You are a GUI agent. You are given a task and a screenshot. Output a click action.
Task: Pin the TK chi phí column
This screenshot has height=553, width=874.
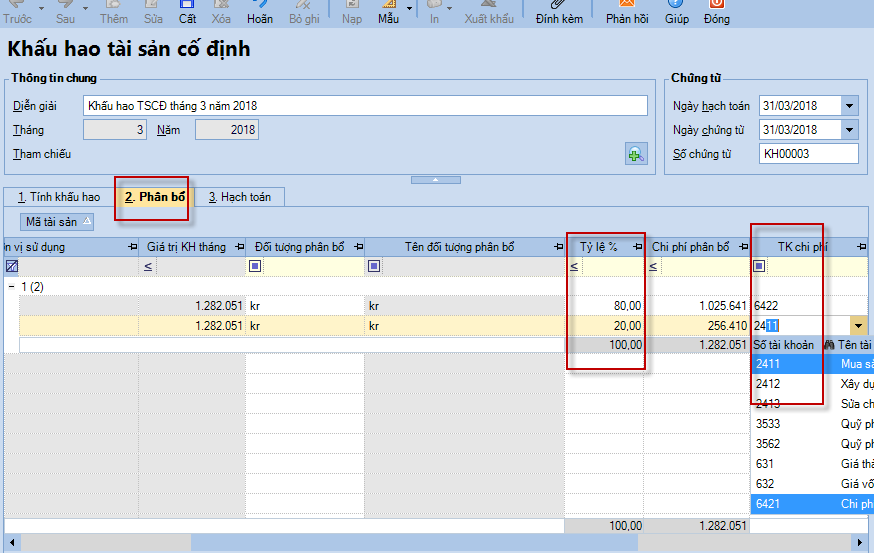point(862,247)
